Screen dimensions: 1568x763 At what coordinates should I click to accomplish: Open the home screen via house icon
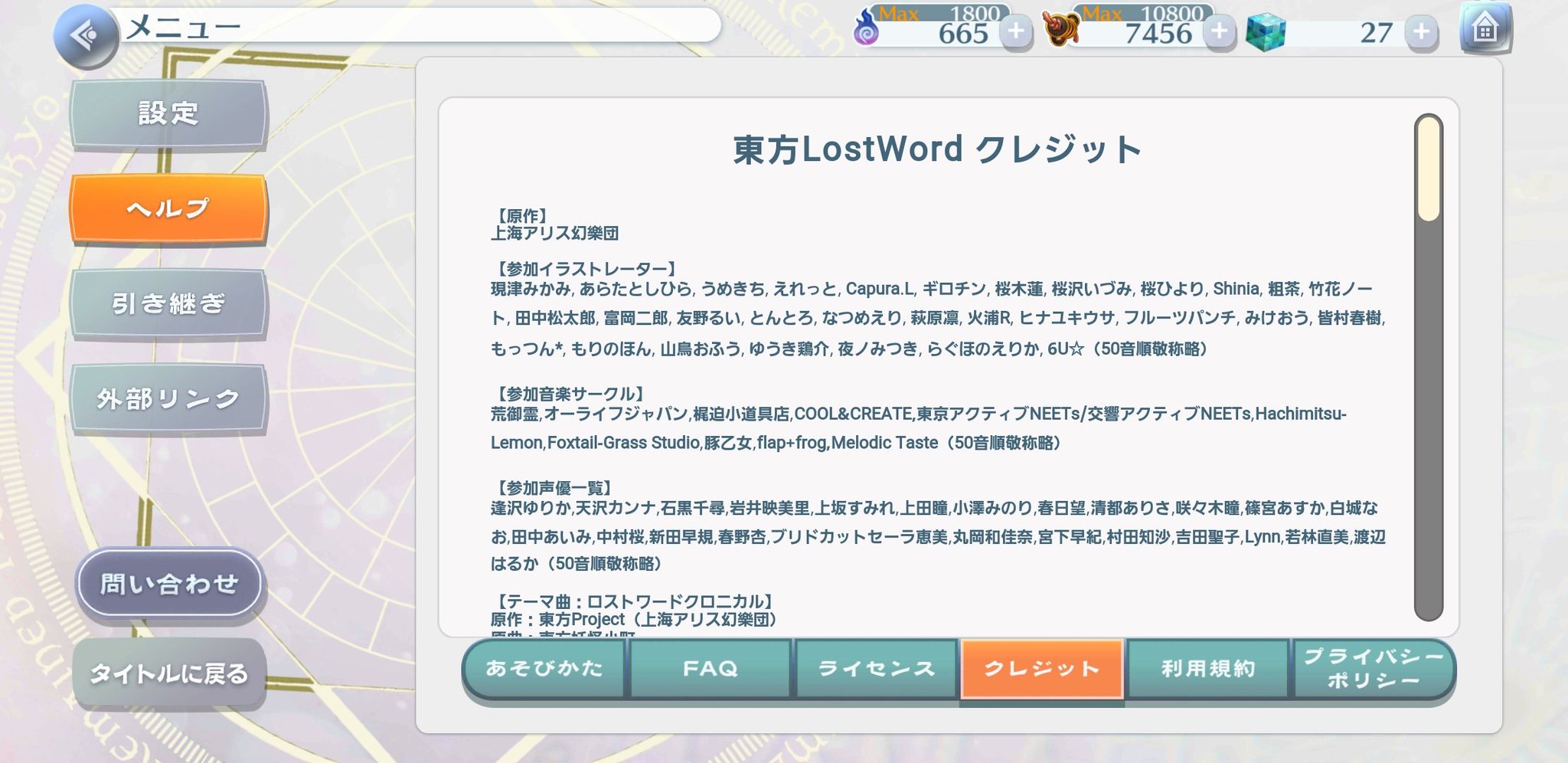pos(1485,29)
